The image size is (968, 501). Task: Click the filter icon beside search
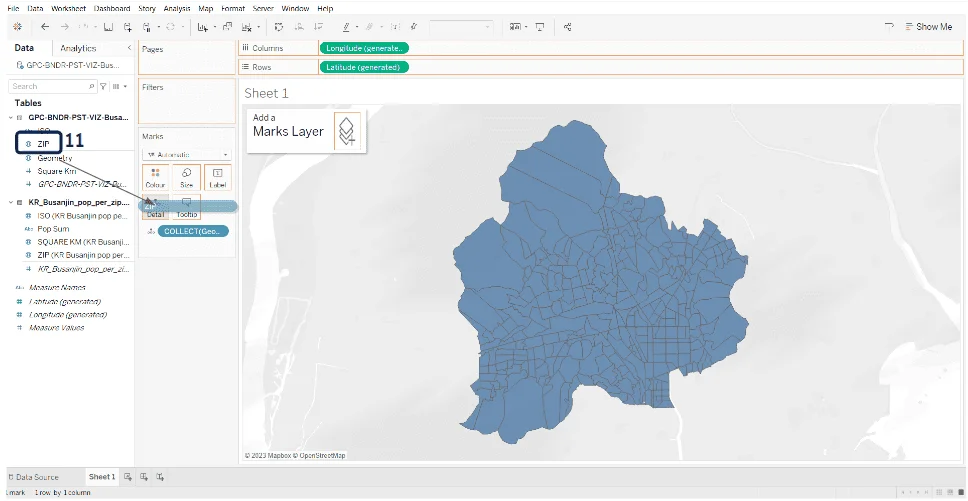coord(103,87)
